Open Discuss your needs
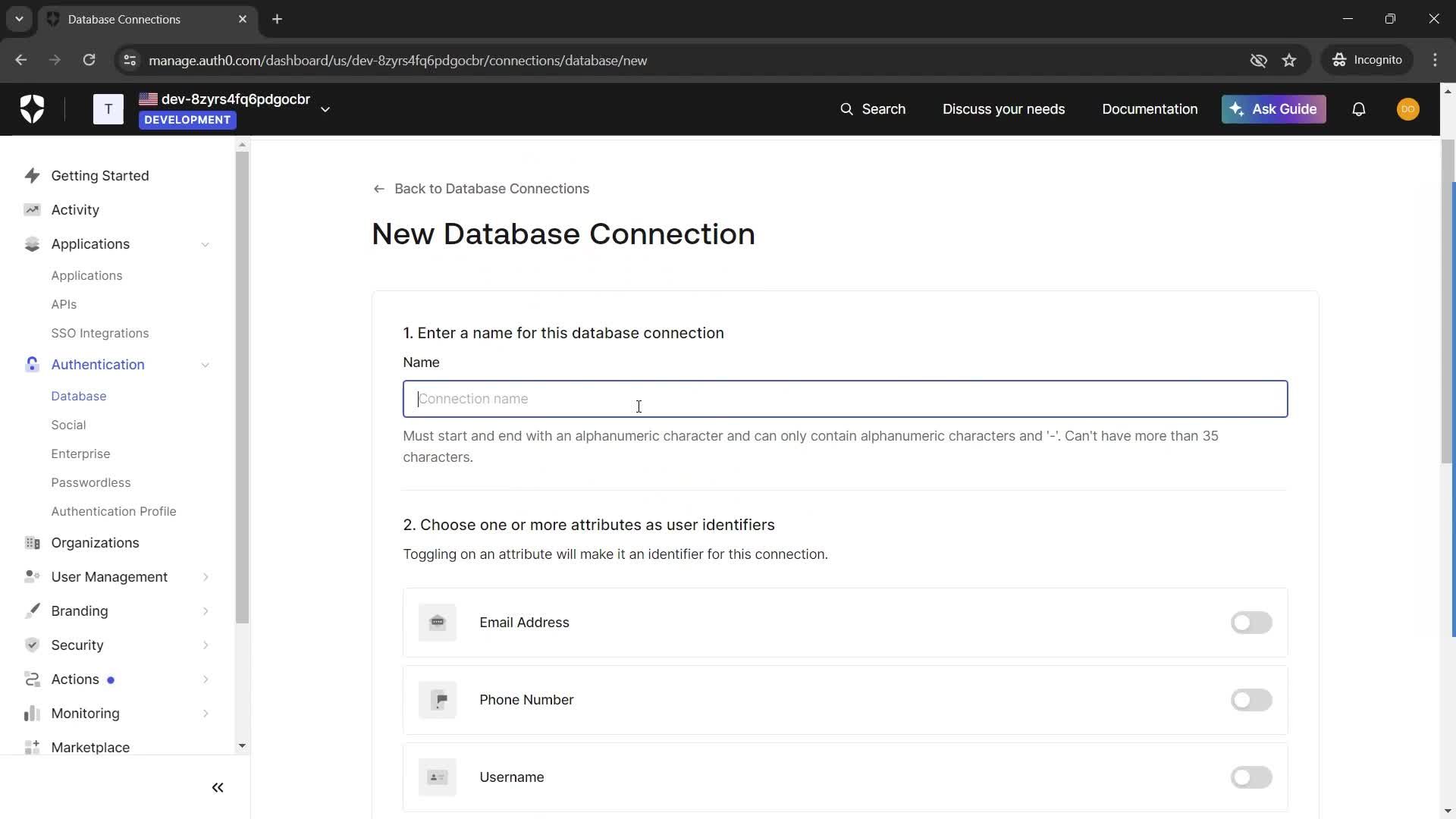This screenshot has height=819, width=1456. [x=1003, y=109]
